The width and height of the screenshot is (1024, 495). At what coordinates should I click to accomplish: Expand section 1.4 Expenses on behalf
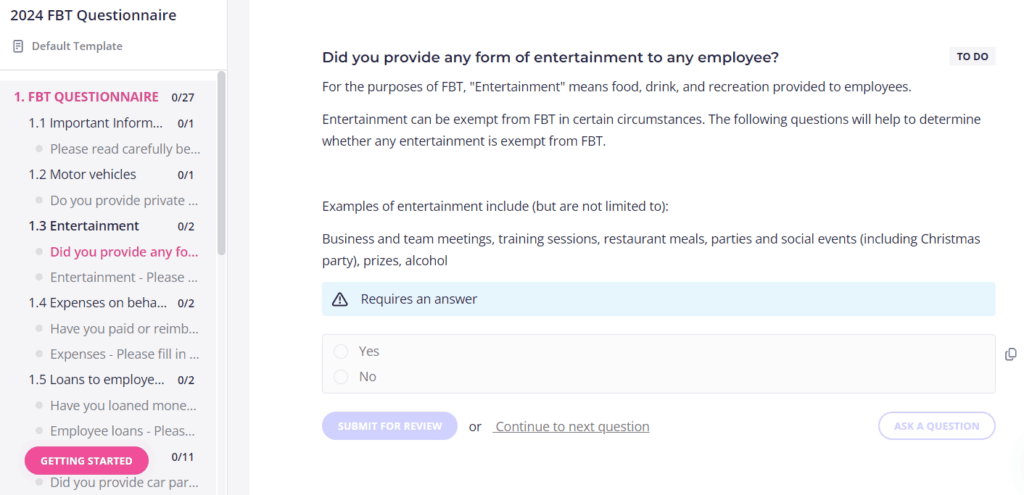(x=97, y=303)
